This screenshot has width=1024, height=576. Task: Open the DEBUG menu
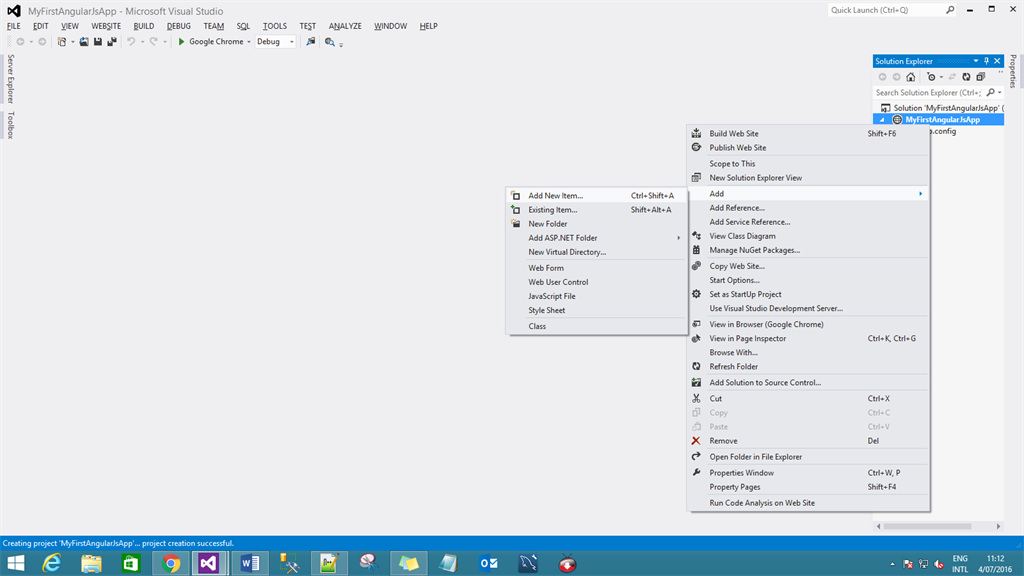tap(178, 26)
